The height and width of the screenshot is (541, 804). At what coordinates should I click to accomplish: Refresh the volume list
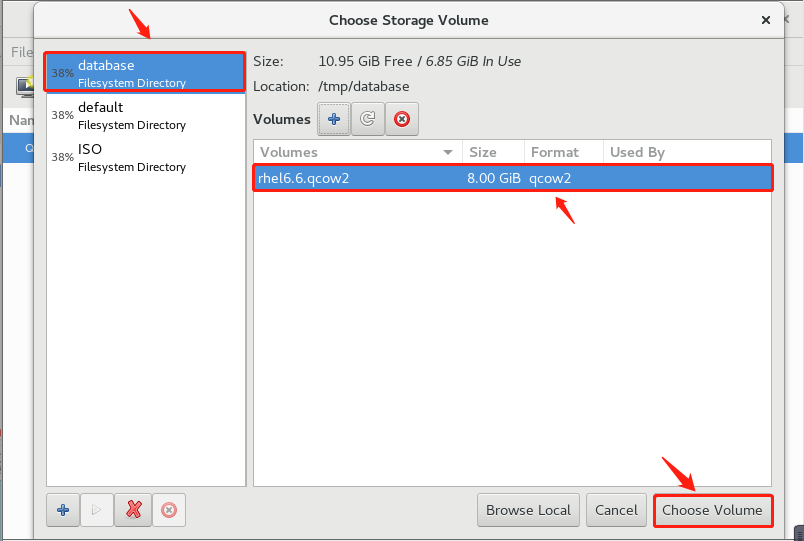point(368,119)
